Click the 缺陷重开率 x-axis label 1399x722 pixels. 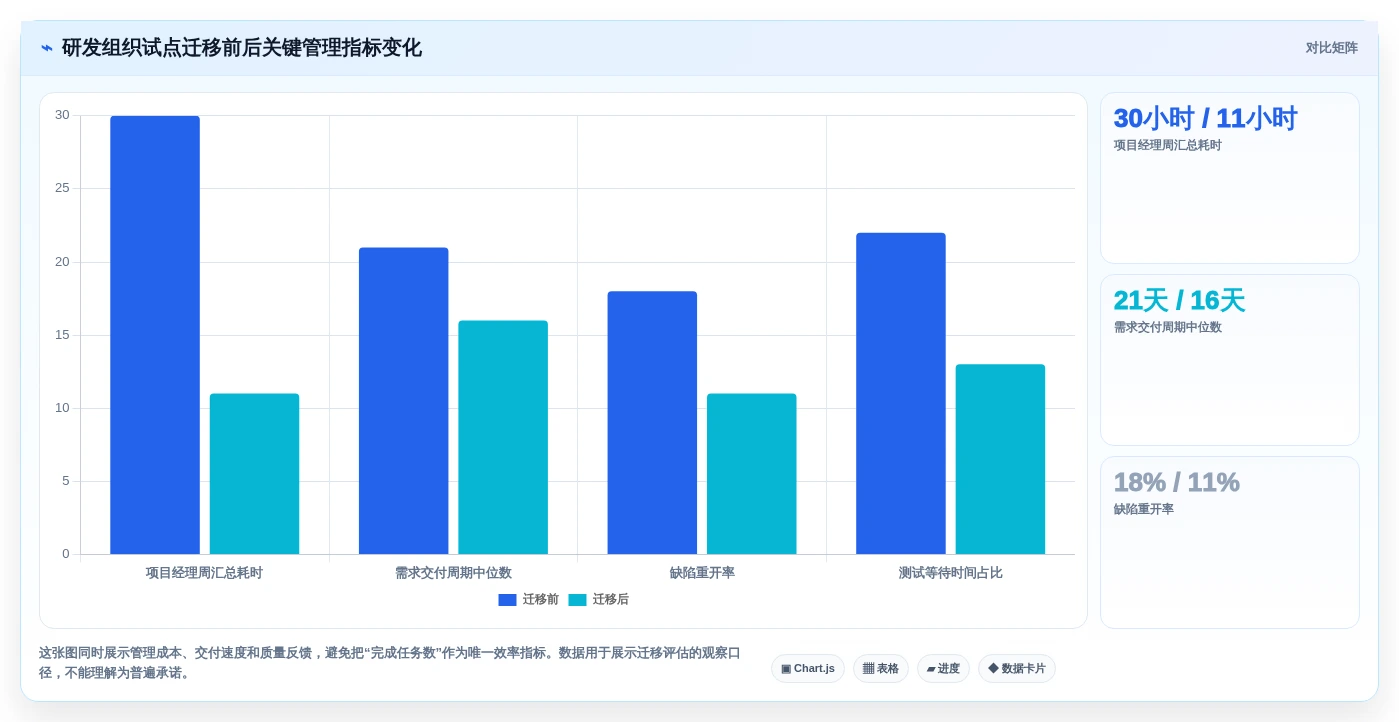click(702, 573)
